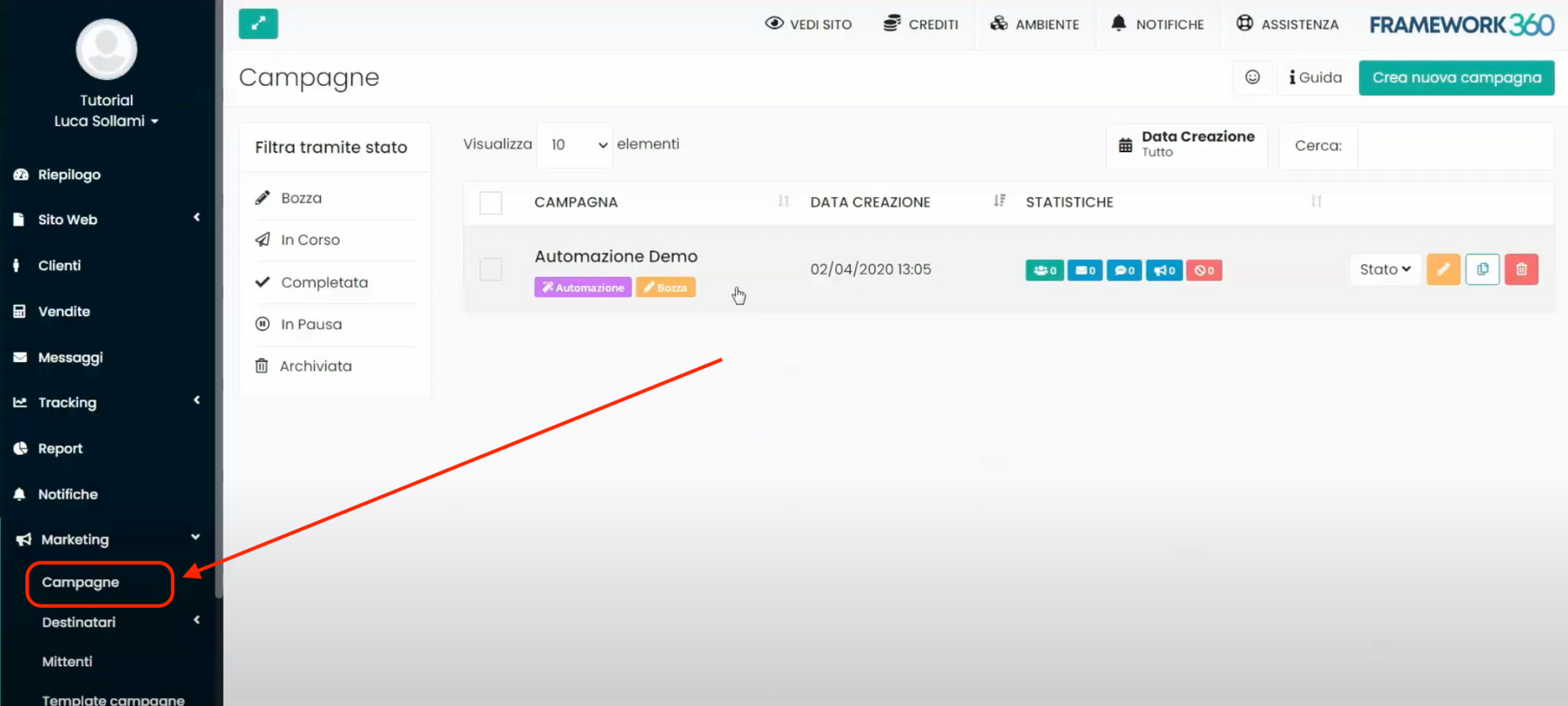Click the orange edit pencil icon
This screenshot has width=1568, height=706.
point(1443,270)
